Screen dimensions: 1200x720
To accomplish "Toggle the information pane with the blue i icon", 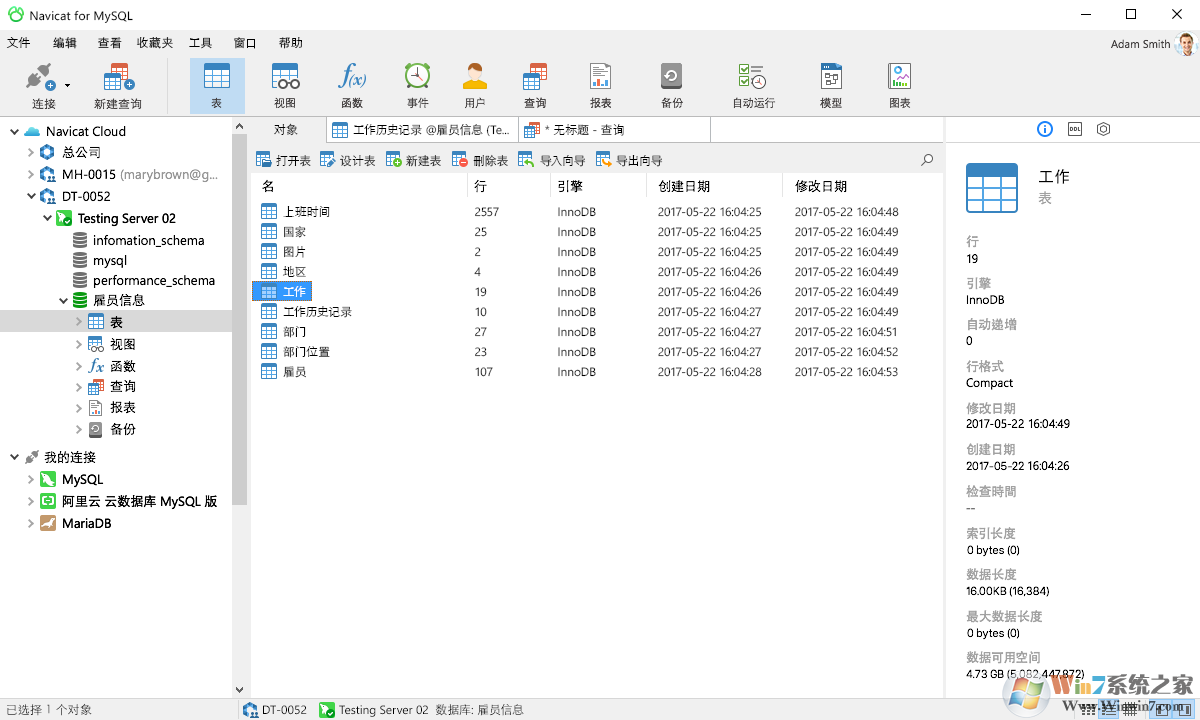I will (x=1044, y=129).
